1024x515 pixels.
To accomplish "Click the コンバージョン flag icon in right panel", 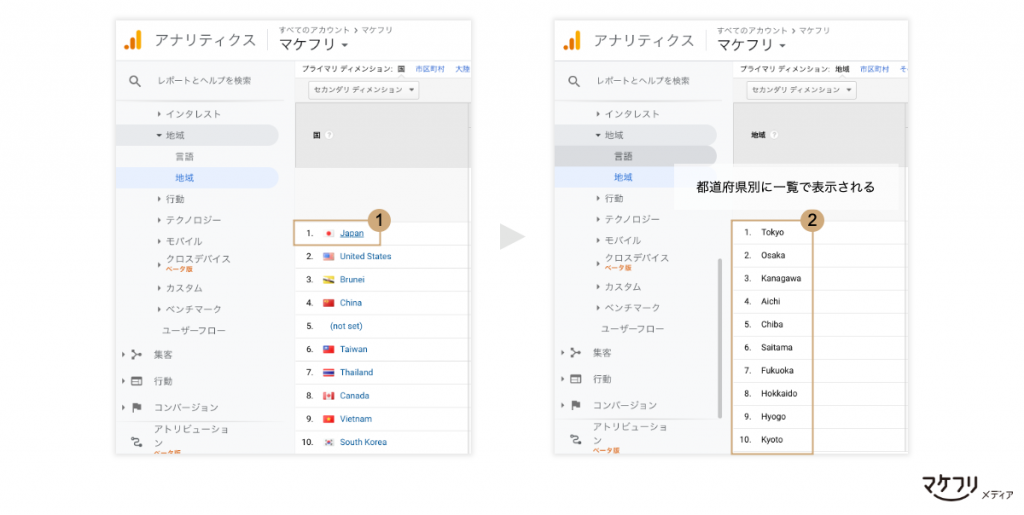I will [x=575, y=405].
